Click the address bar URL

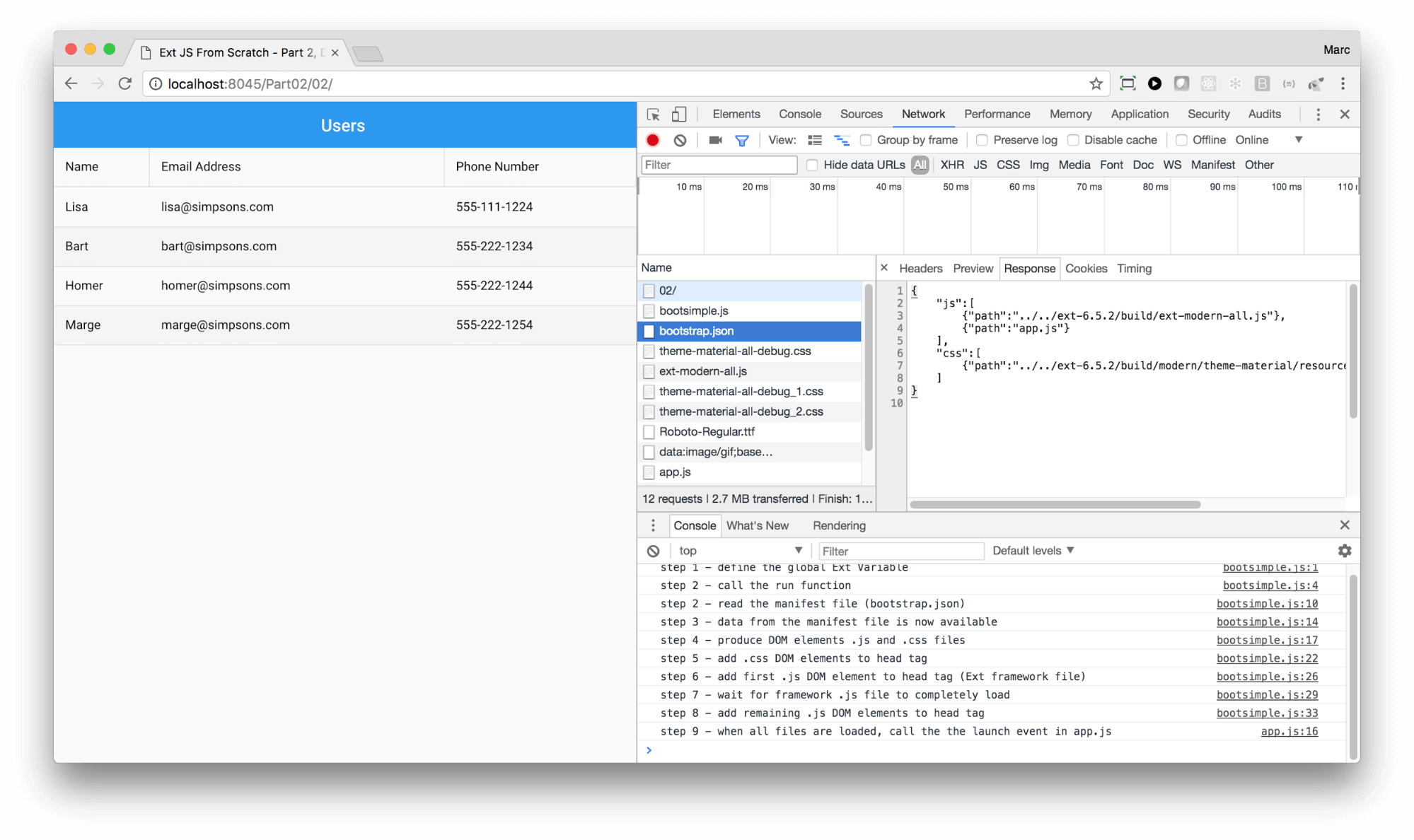(250, 83)
